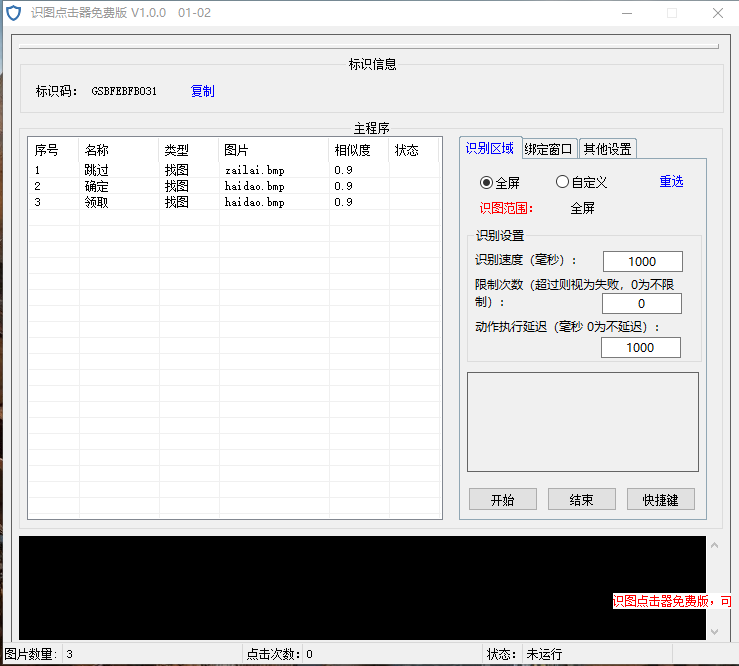Click the ID code GSBFEBFB031

pos(124,91)
